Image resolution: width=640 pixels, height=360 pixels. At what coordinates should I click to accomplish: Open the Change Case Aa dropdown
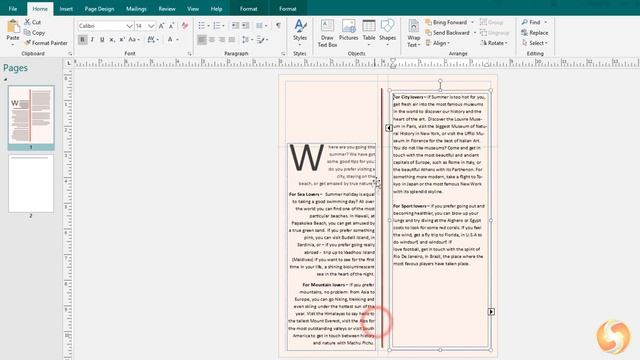click(134, 40)
